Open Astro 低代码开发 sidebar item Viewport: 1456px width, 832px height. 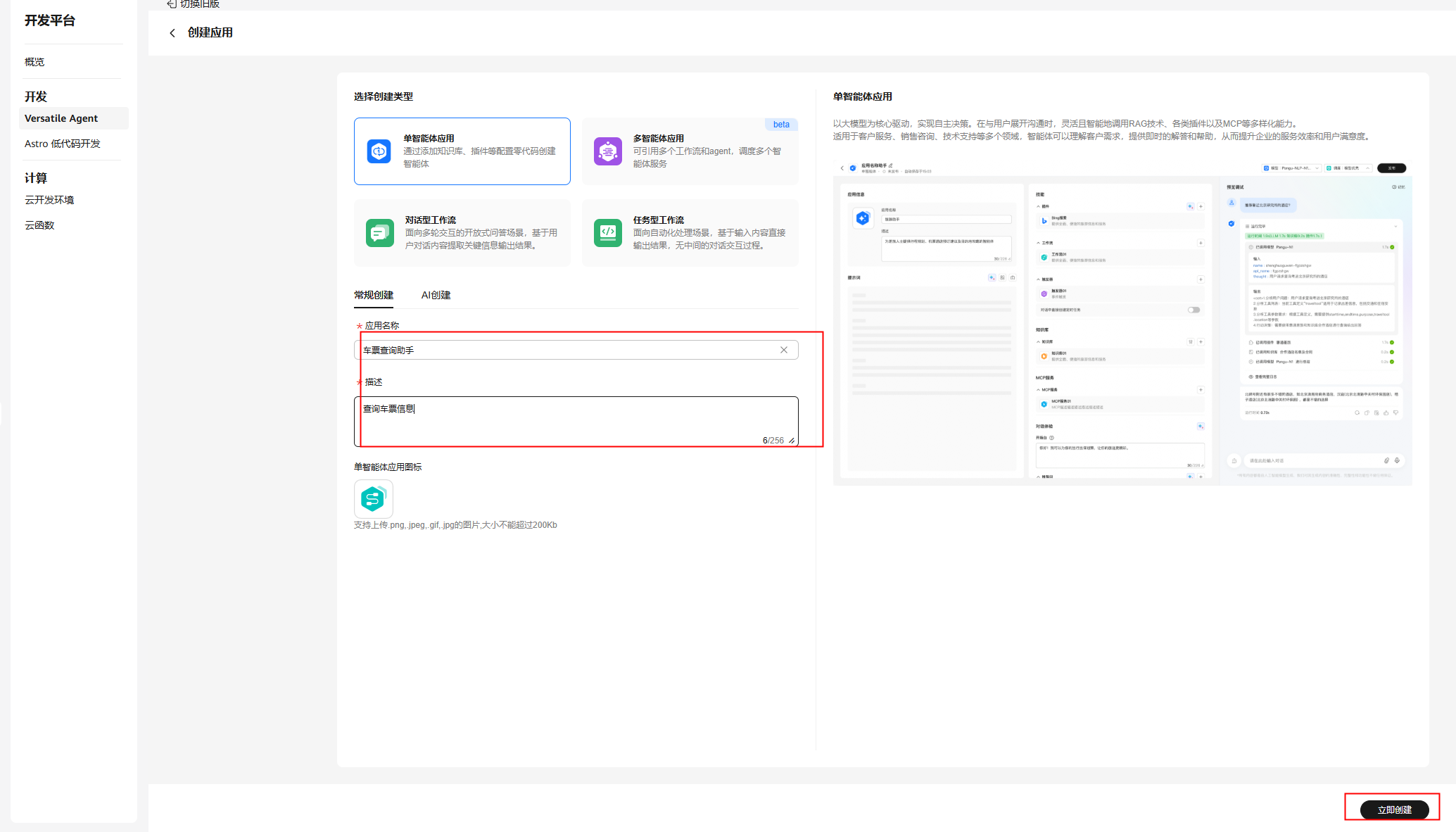[x=63, y=144]
